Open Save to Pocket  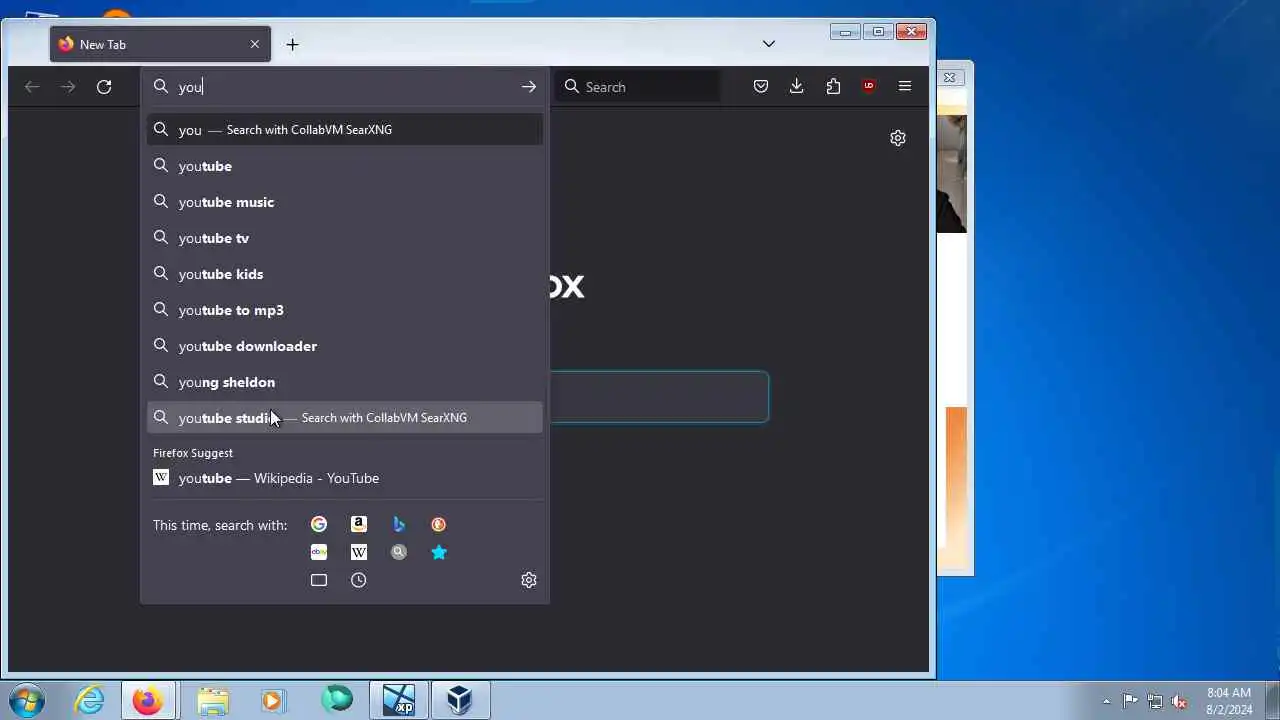tap(761, 87)
